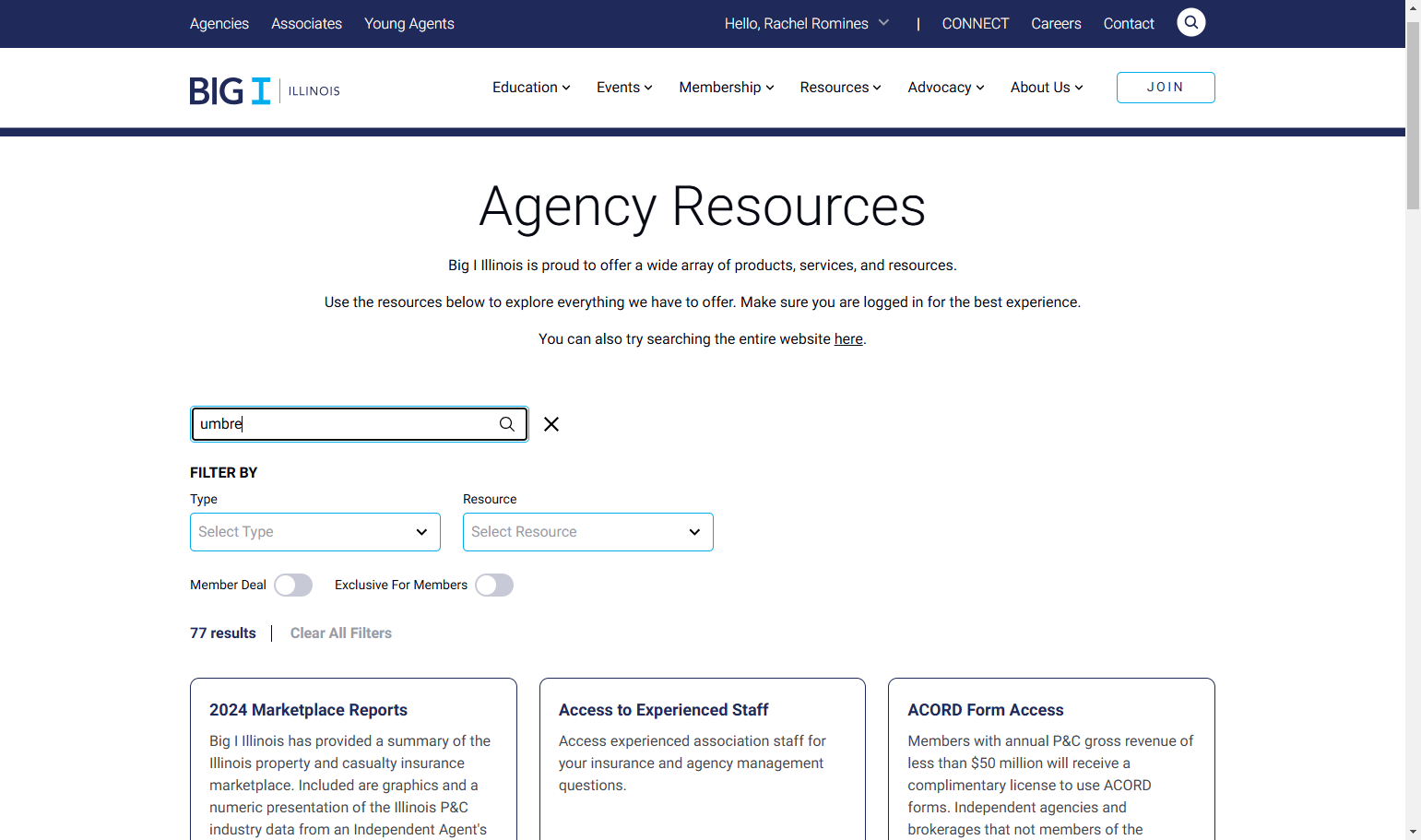The image size is (1421, 840).
Task: Submit resource search with magnifier icon
Action: coord(507,424)
